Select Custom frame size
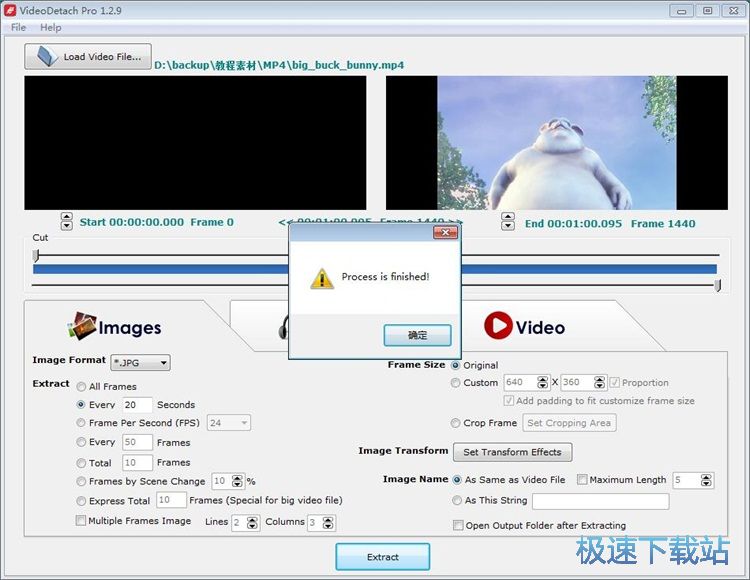Viewport: 750px width, 580px height. [456, 383]
